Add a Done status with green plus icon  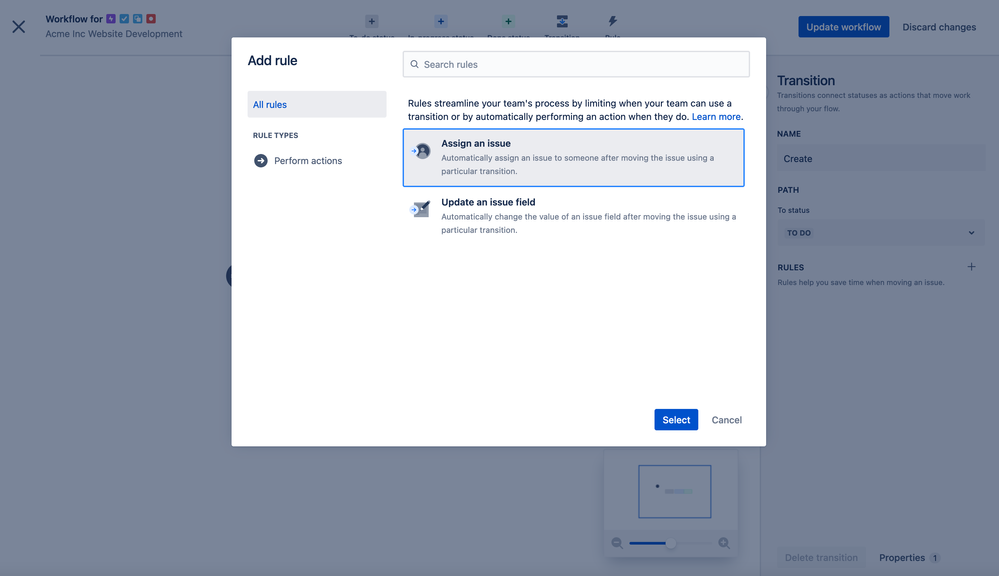(x=508, y=22)
